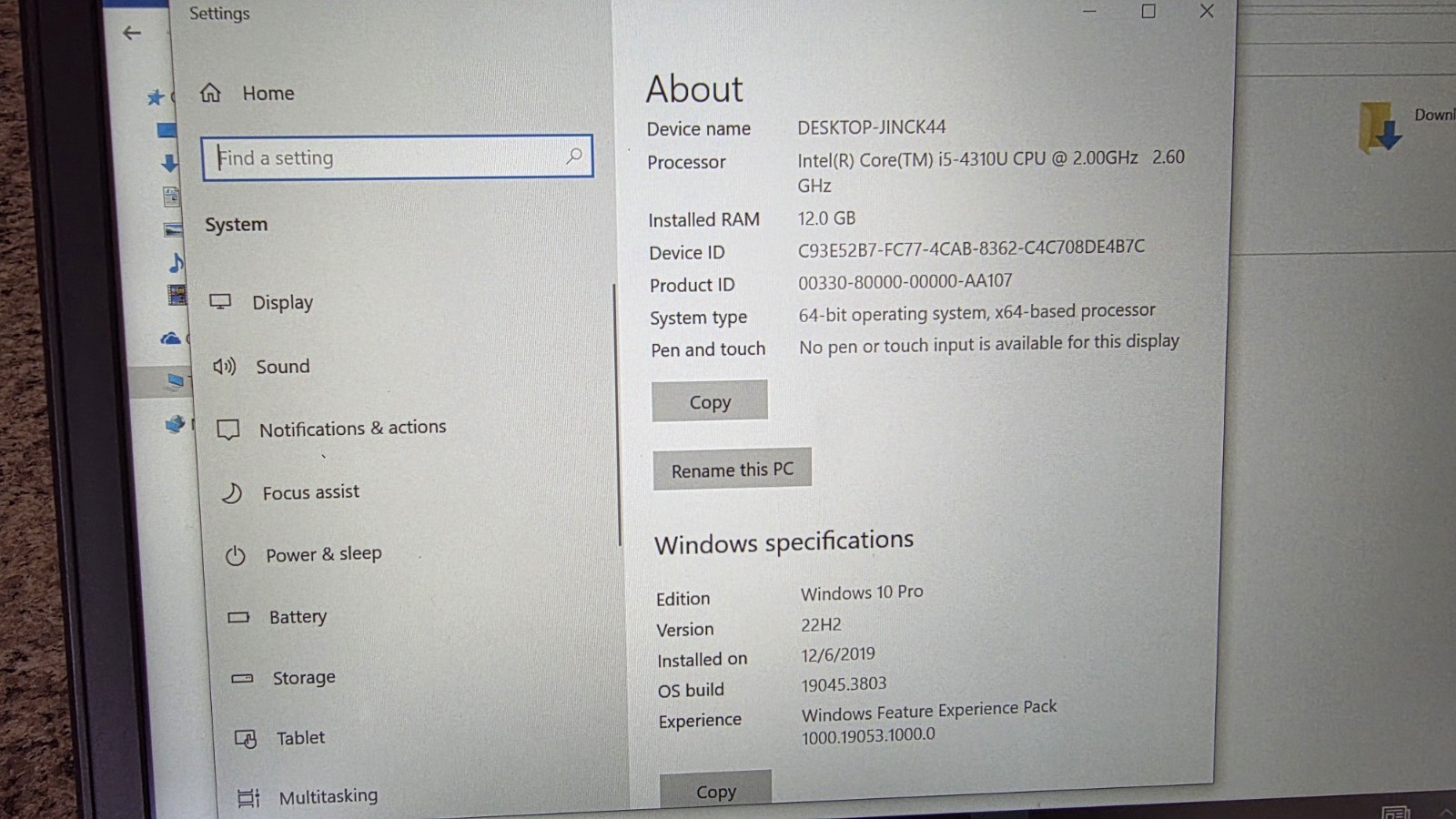Select Product ID 00330-80000-00000-AA107
1456x819 pixels.
click(x=905, y=282)
